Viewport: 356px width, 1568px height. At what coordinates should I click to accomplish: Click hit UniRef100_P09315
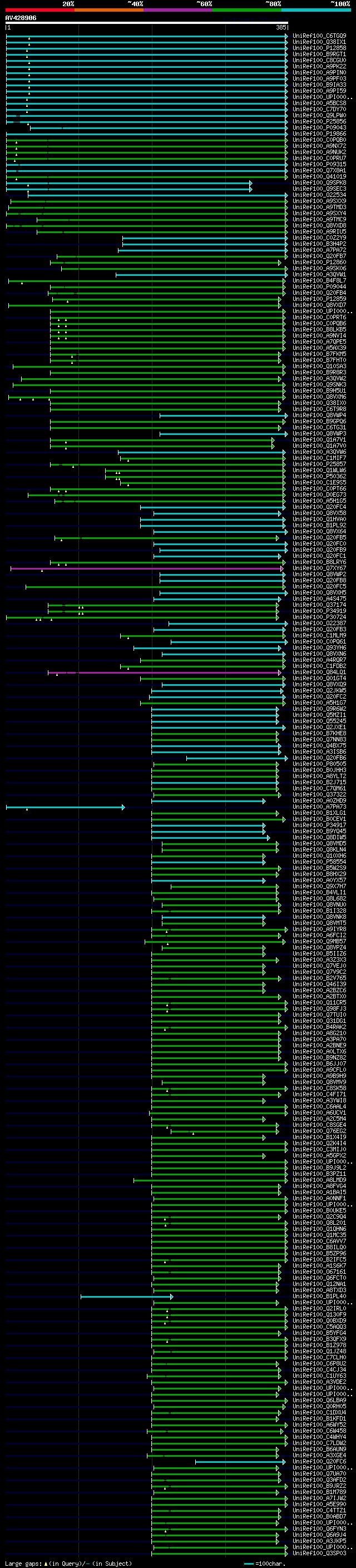pyautogui.click(x=319, y=164)
